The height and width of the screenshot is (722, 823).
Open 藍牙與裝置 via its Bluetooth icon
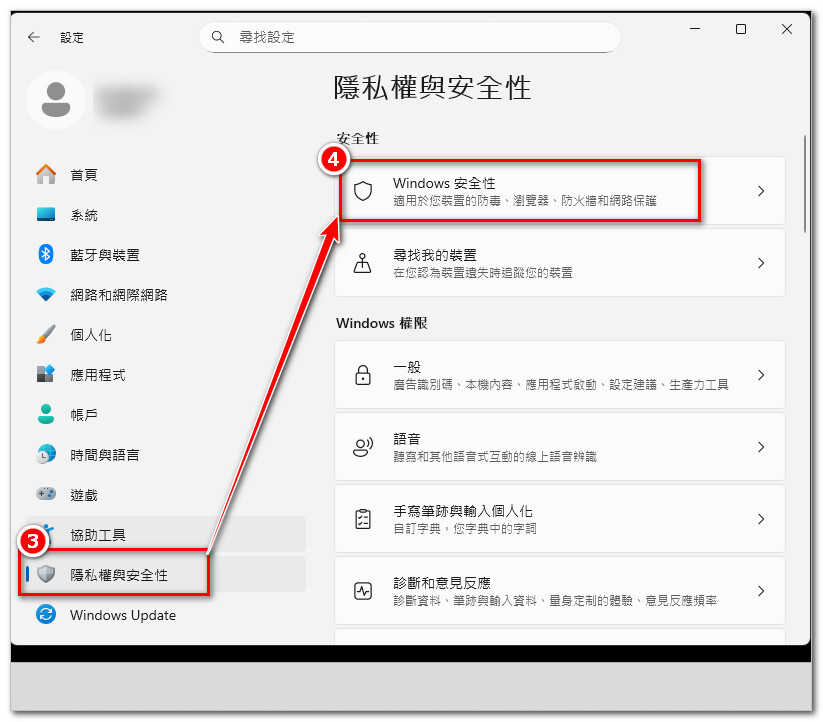pos(46,254)
